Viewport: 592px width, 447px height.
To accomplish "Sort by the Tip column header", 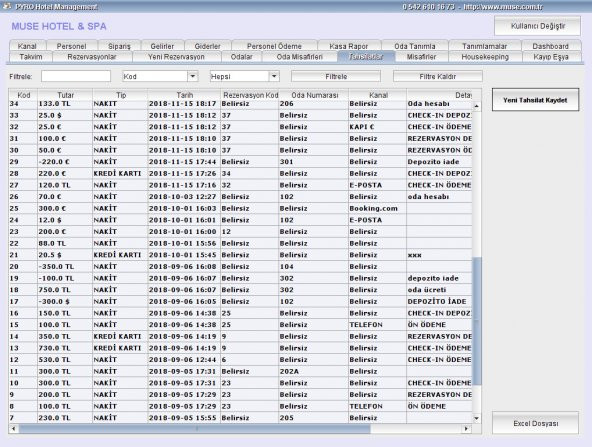I will (120, 95).
